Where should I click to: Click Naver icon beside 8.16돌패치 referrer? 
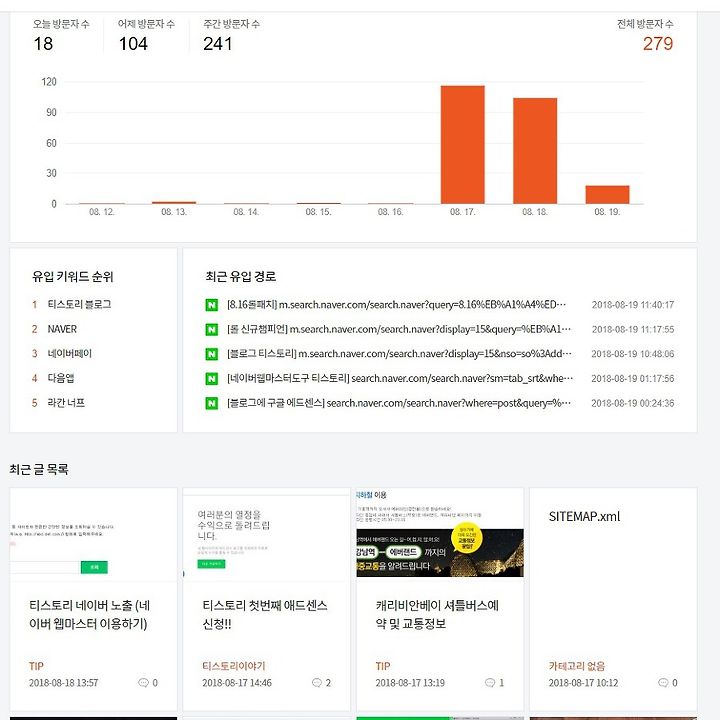coord(212,305)
